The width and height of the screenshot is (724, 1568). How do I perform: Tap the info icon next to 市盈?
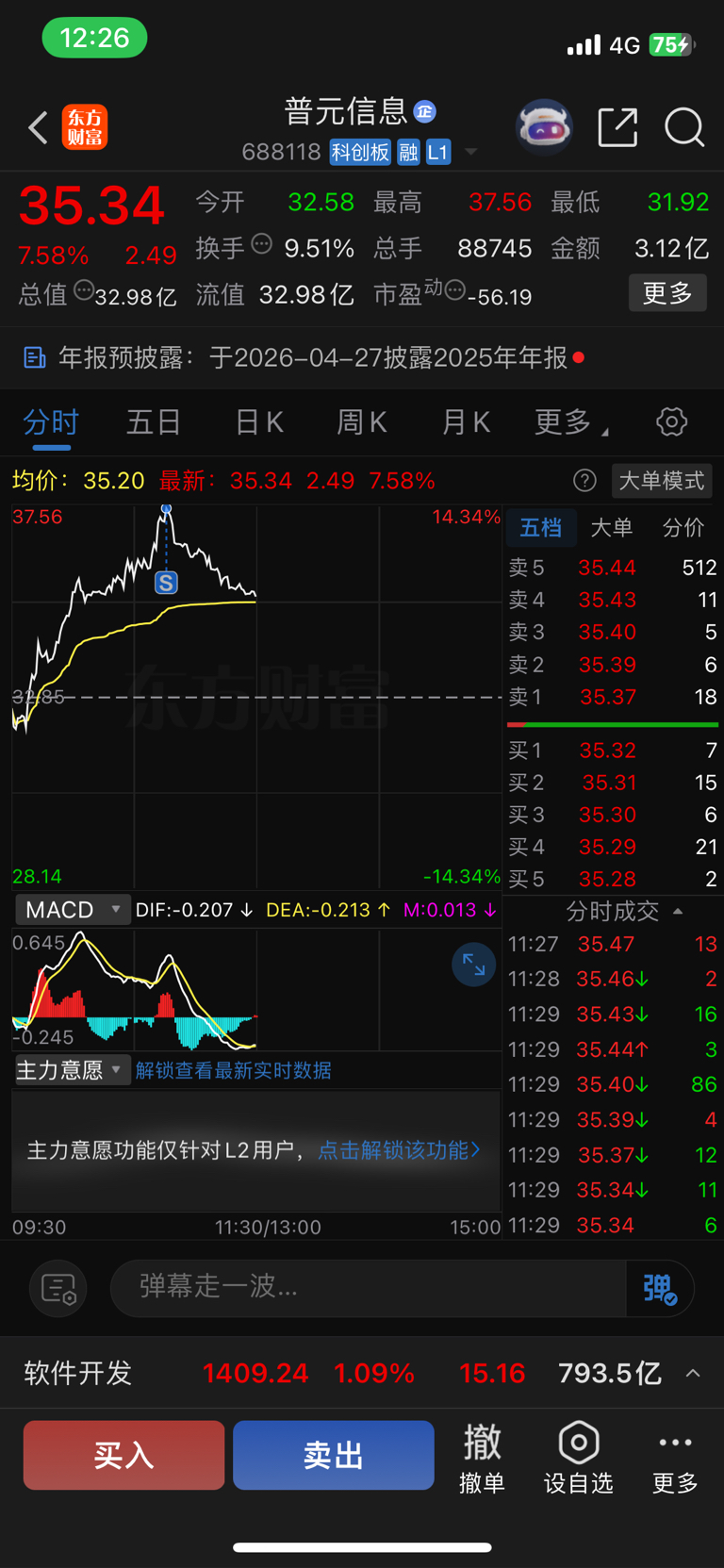[x=454, y=291]
